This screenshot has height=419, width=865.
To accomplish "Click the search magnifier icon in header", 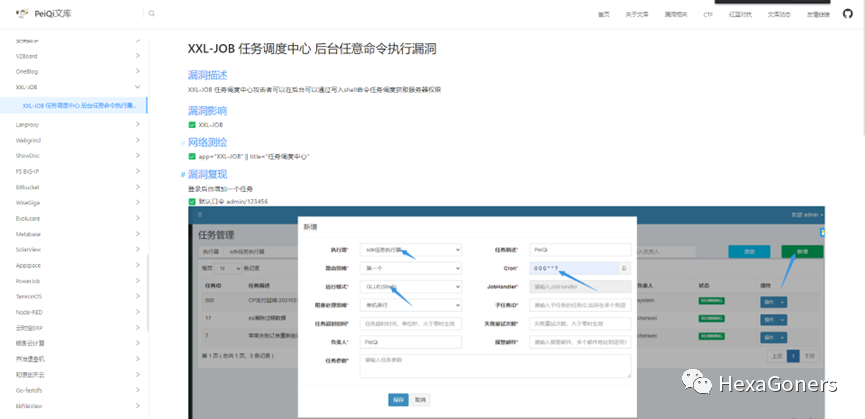I will point(152,14).
